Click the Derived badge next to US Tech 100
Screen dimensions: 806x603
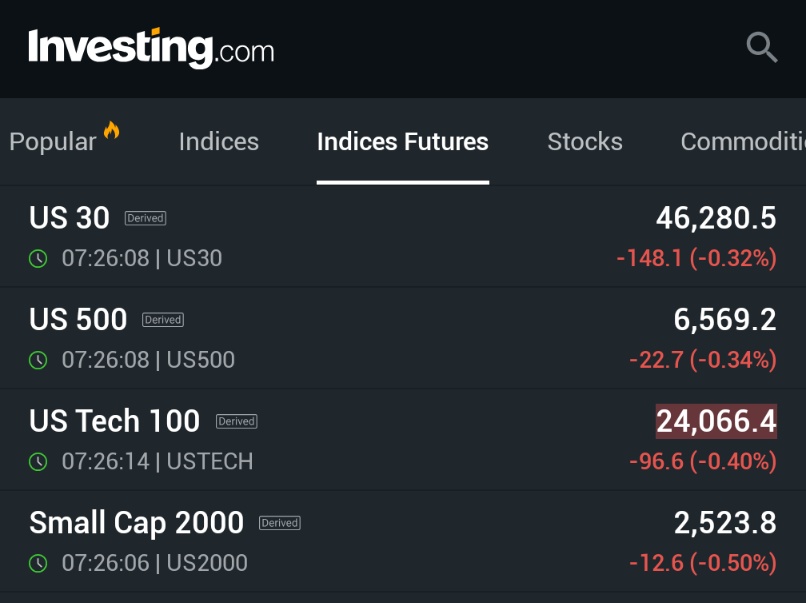(x=236, y=422)
